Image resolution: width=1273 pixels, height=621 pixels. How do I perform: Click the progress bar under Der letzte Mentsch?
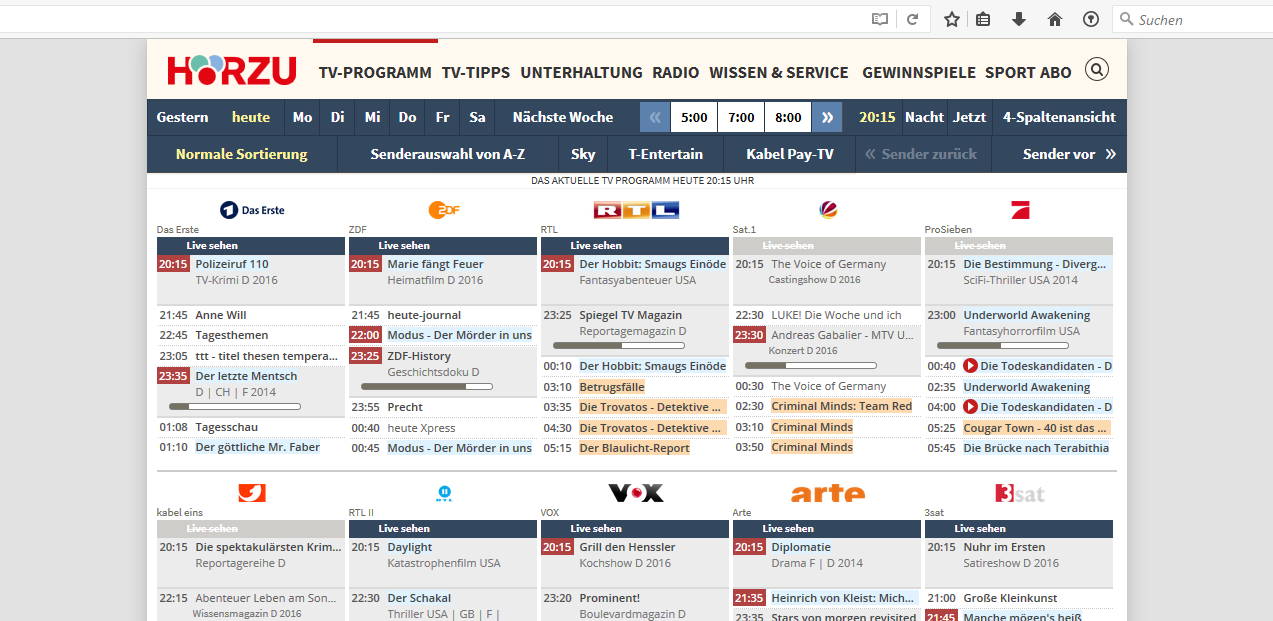click(x=235, y=407)
